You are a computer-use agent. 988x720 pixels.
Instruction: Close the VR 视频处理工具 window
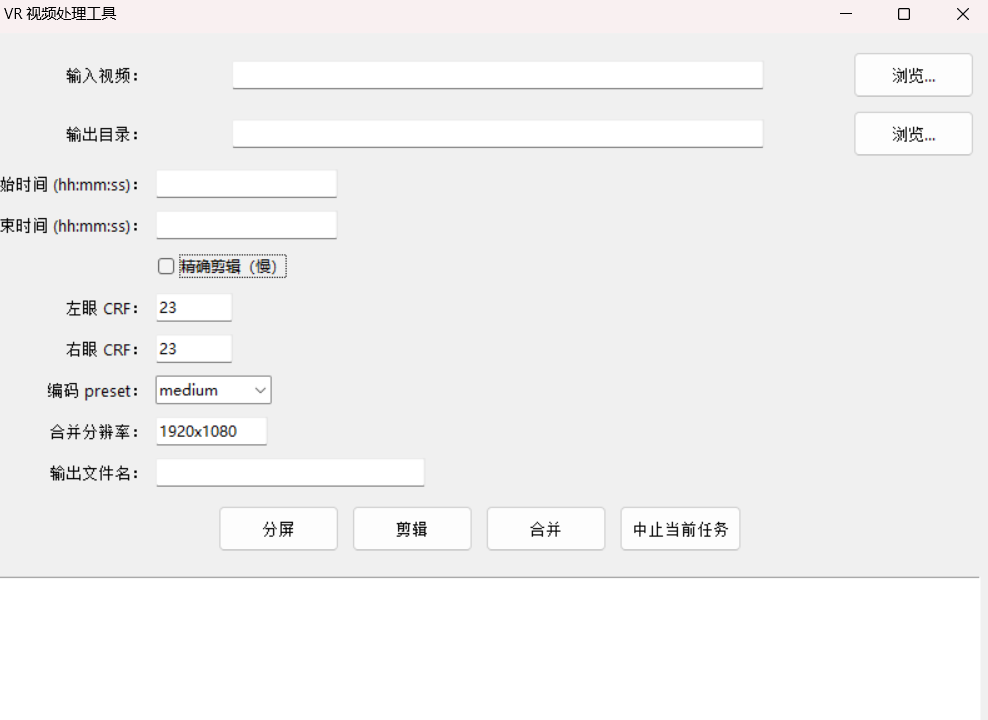point(962,14)
